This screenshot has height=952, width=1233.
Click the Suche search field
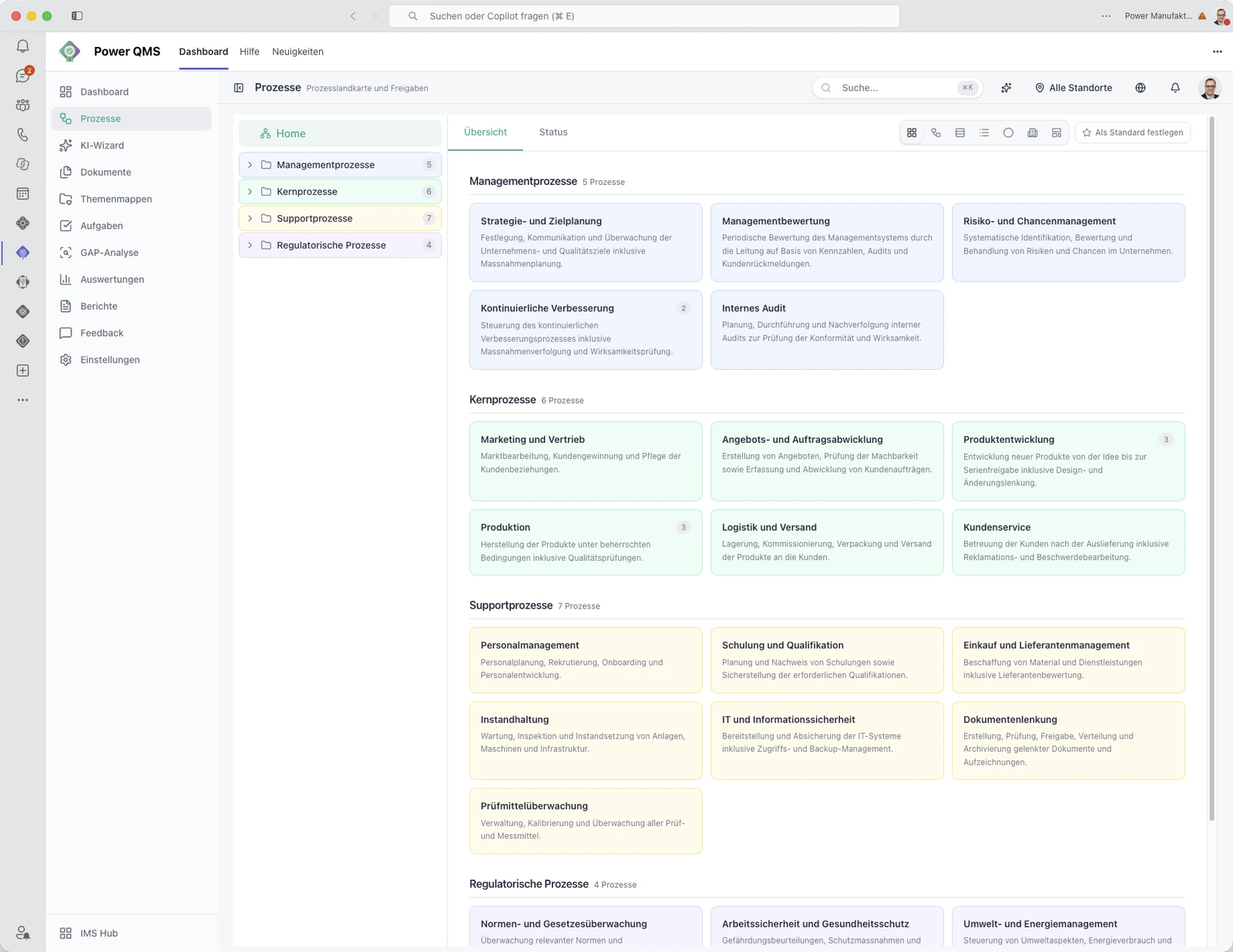tap(898, 88)
